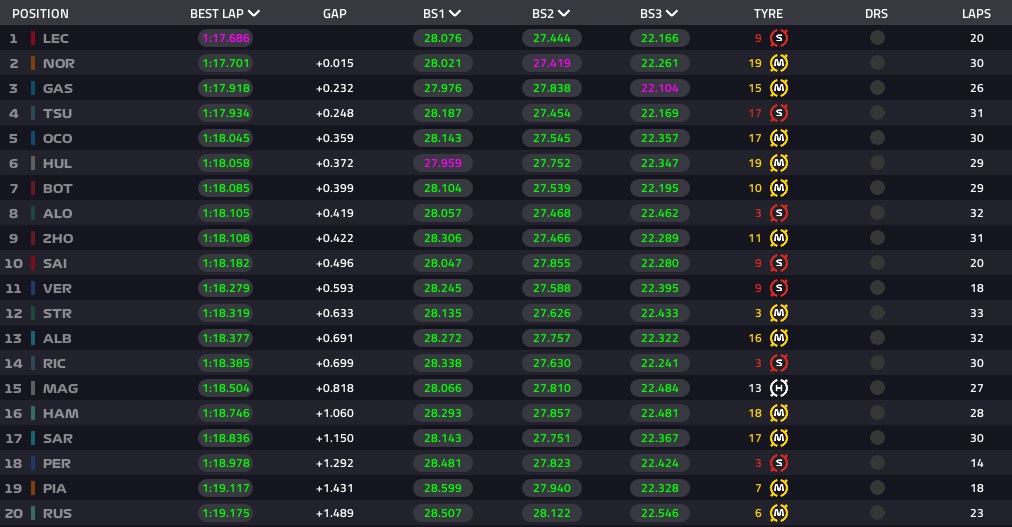This screenshot has width=1012, height=527.
Task: Expand the BS3 column dropdown
Action: point(672,14)
